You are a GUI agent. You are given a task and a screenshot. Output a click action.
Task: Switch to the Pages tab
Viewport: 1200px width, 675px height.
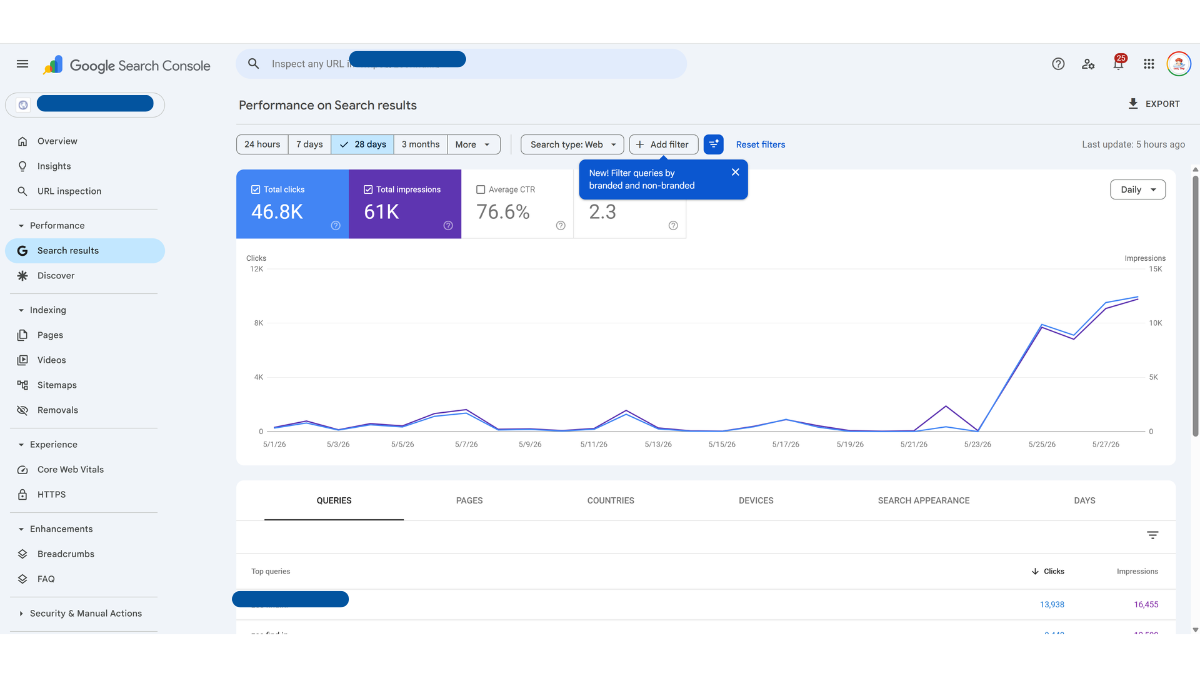pyautogui.click(x=469, y=501)
